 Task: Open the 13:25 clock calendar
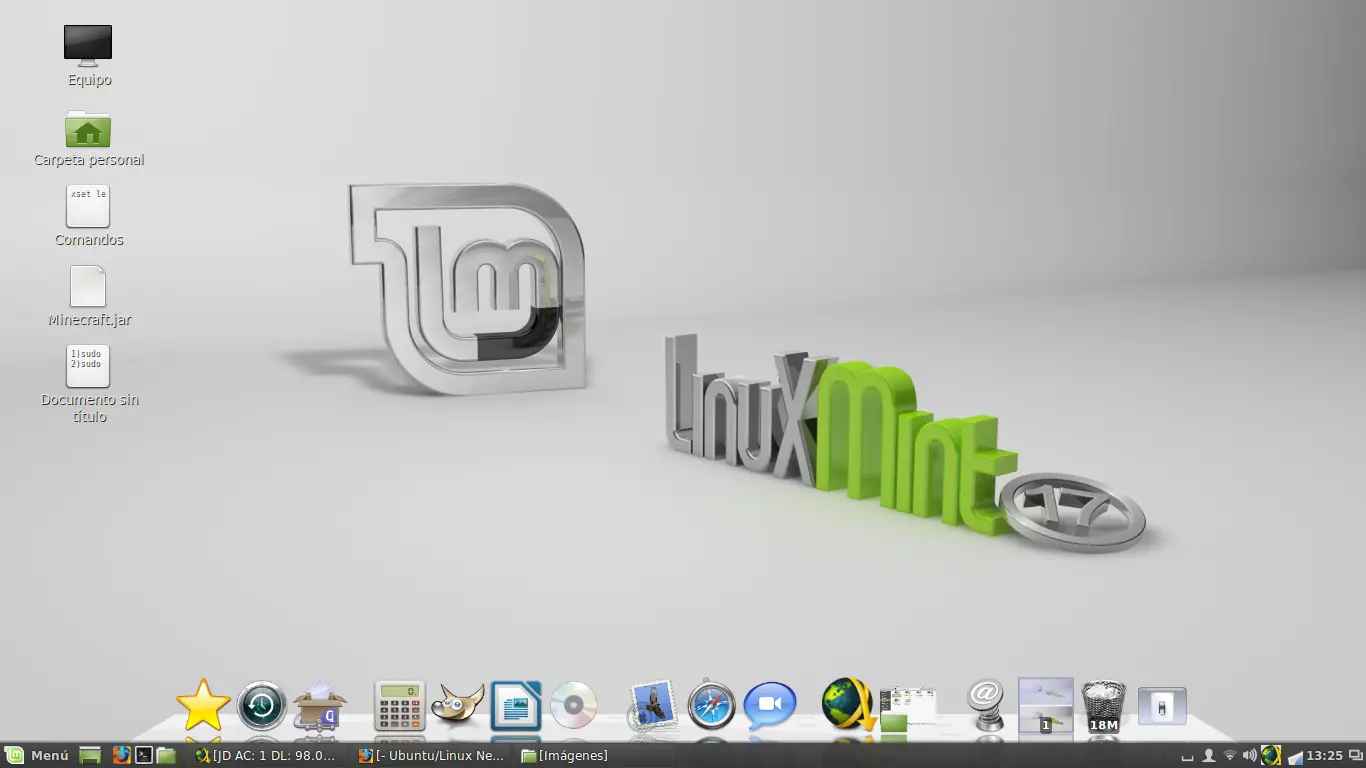click(1325, 756)
